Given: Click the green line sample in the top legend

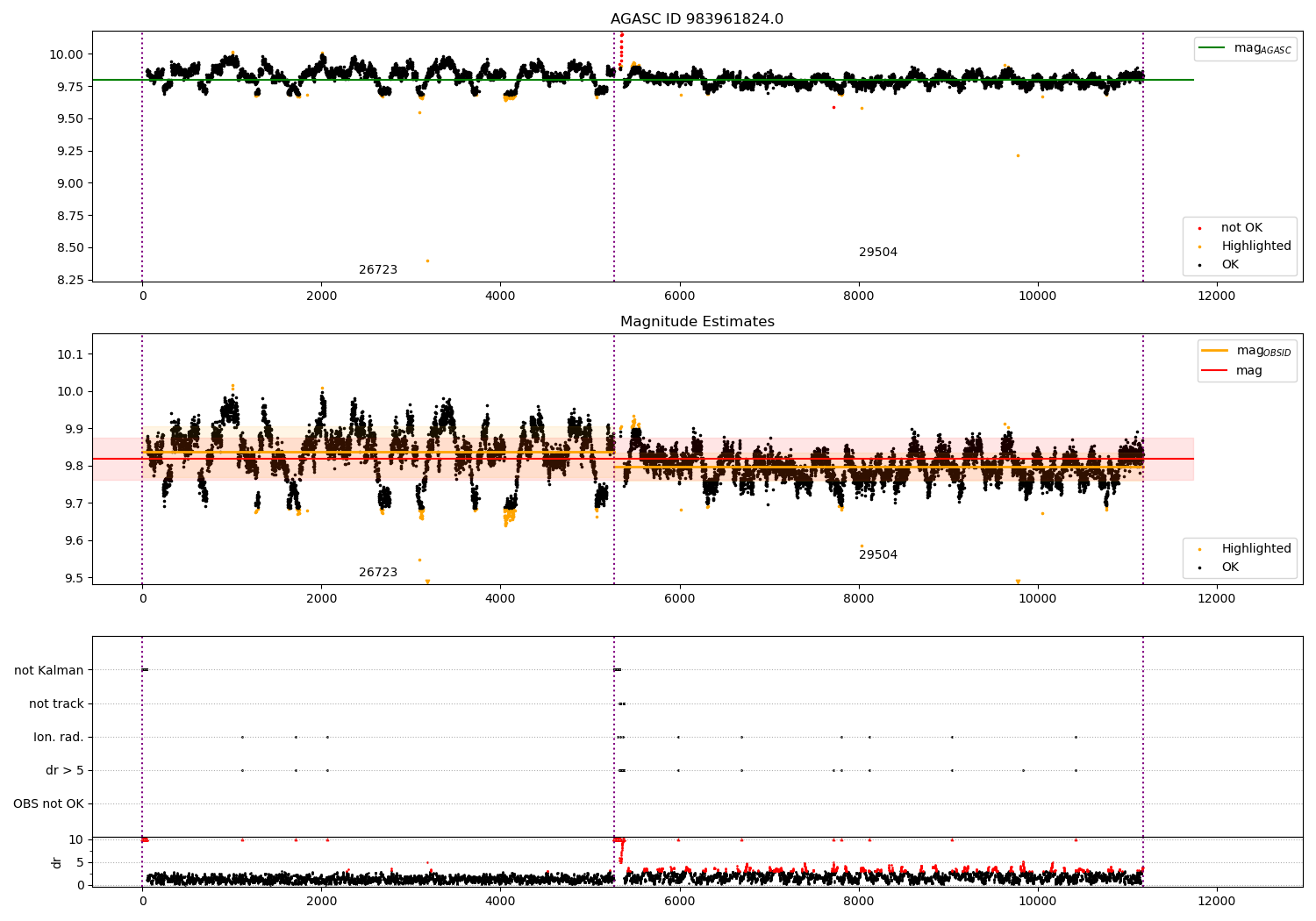Looking at the screenshot, I should click(x=1212, y=48).
